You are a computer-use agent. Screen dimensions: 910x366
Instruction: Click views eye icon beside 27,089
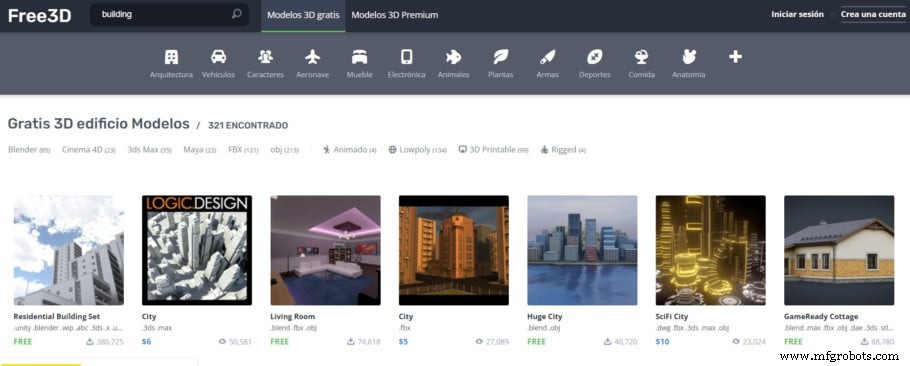(x=479, y=342)
